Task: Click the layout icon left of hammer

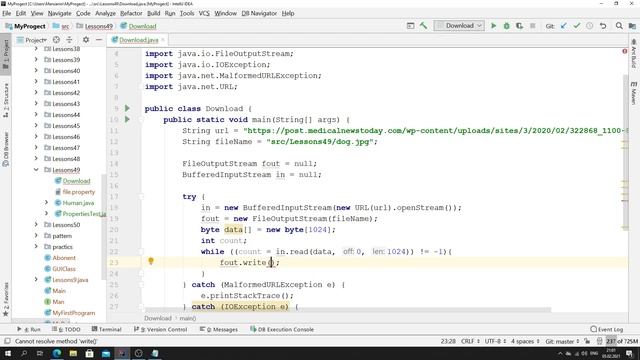Action: tap(411, 26)
